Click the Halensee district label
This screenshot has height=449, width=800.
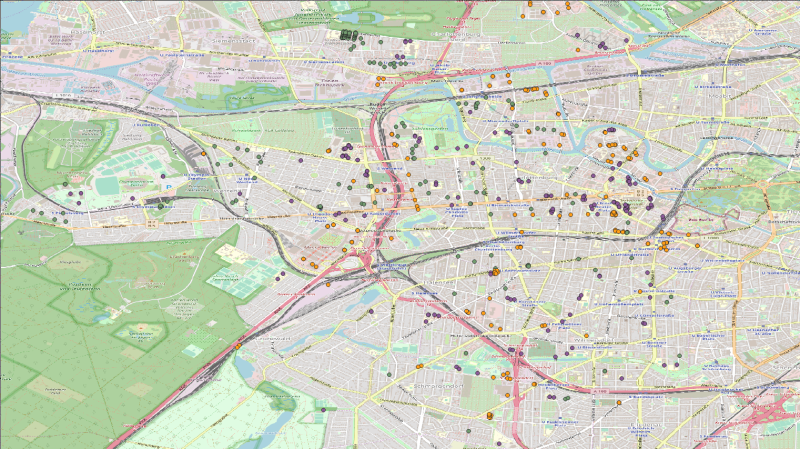438,282
